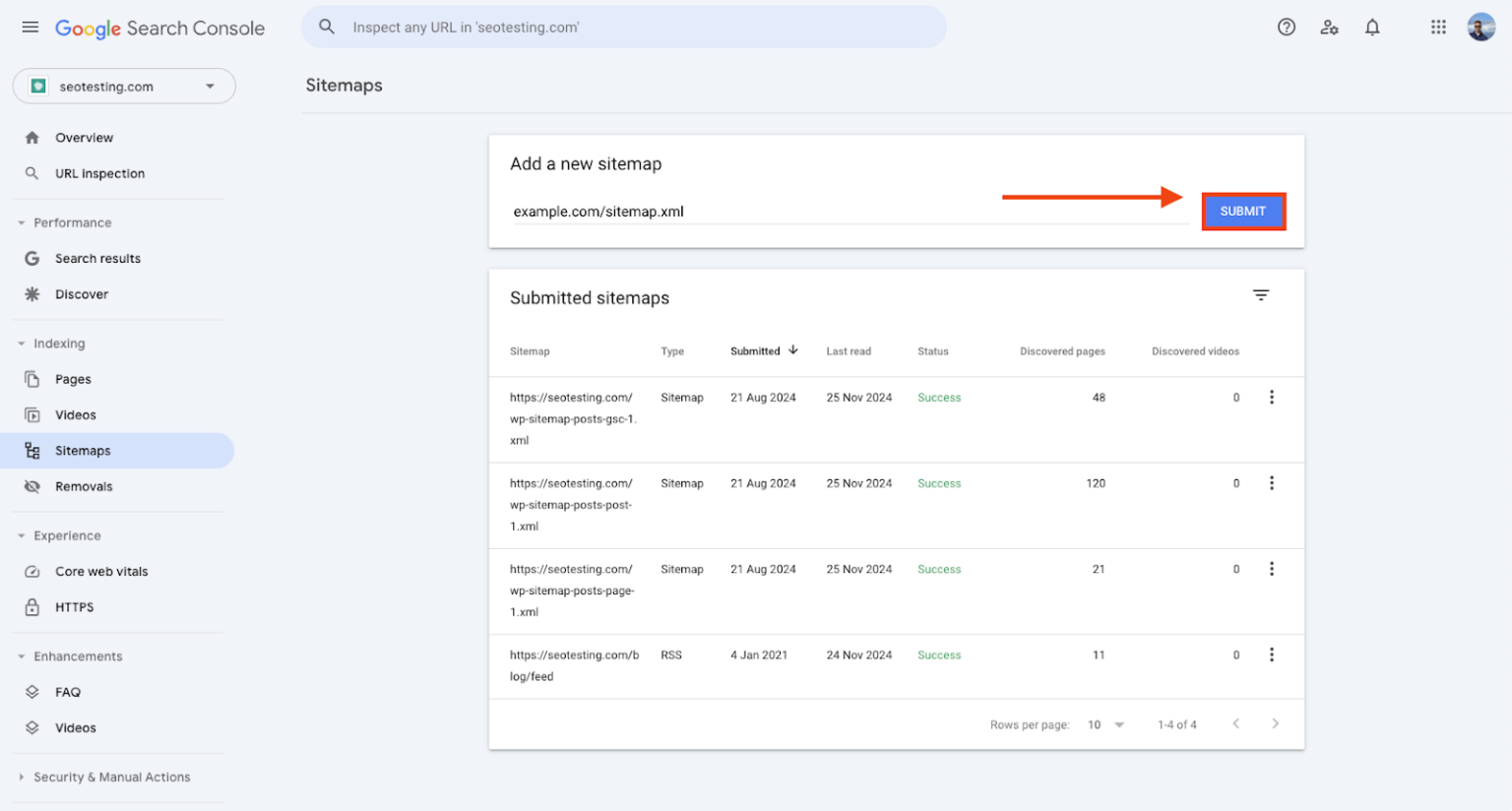Open the Pages indexing report icon

pos(32,379)
